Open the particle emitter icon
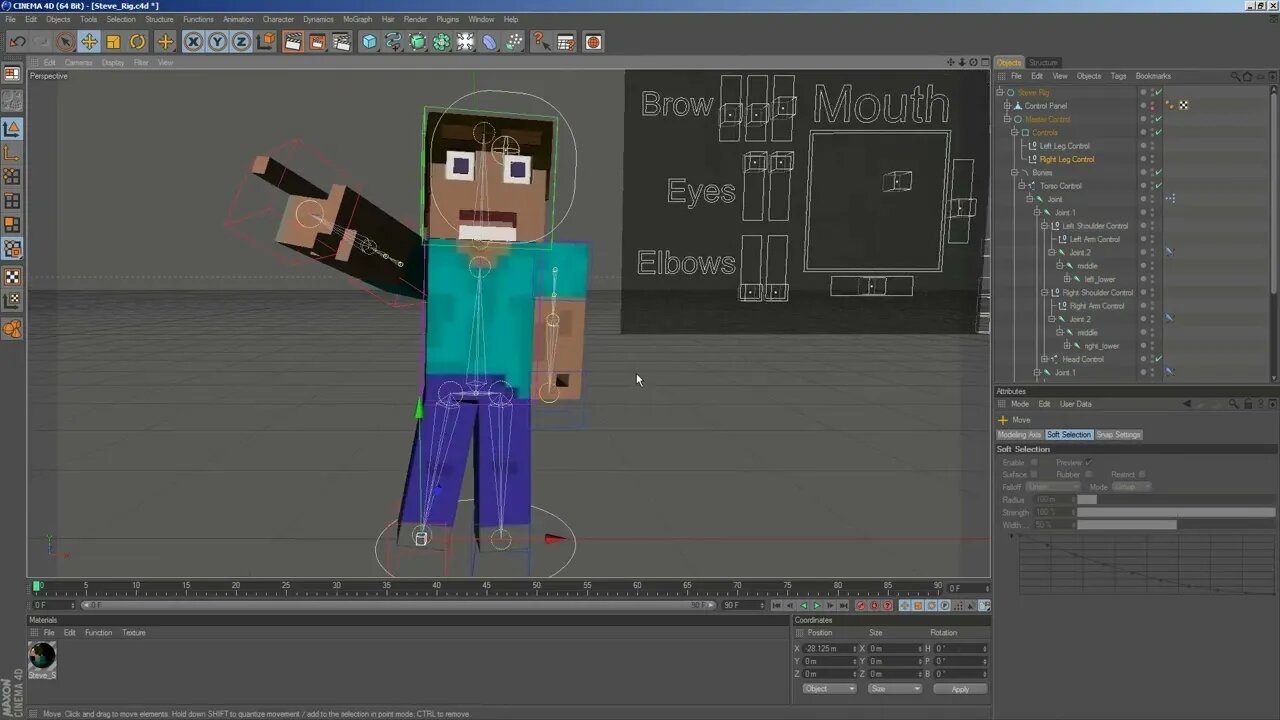This screenshot has height=720, width=1280. (514, 42)
